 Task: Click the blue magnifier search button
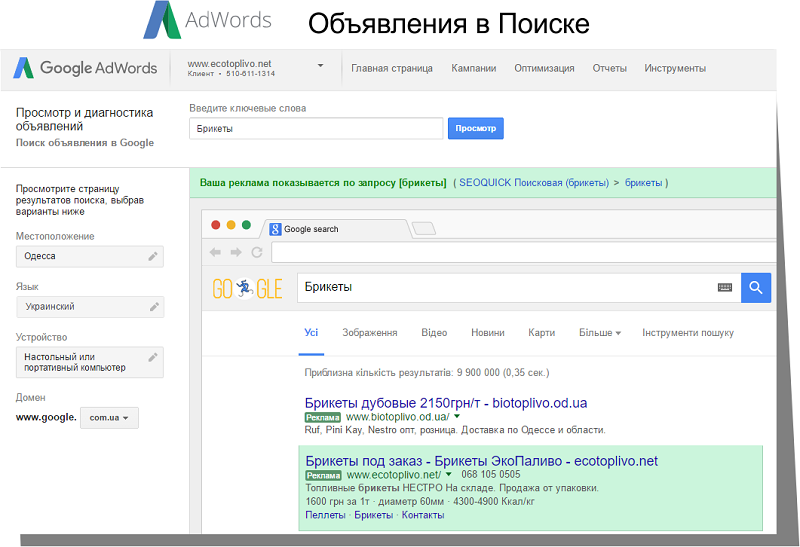(756, 288)
